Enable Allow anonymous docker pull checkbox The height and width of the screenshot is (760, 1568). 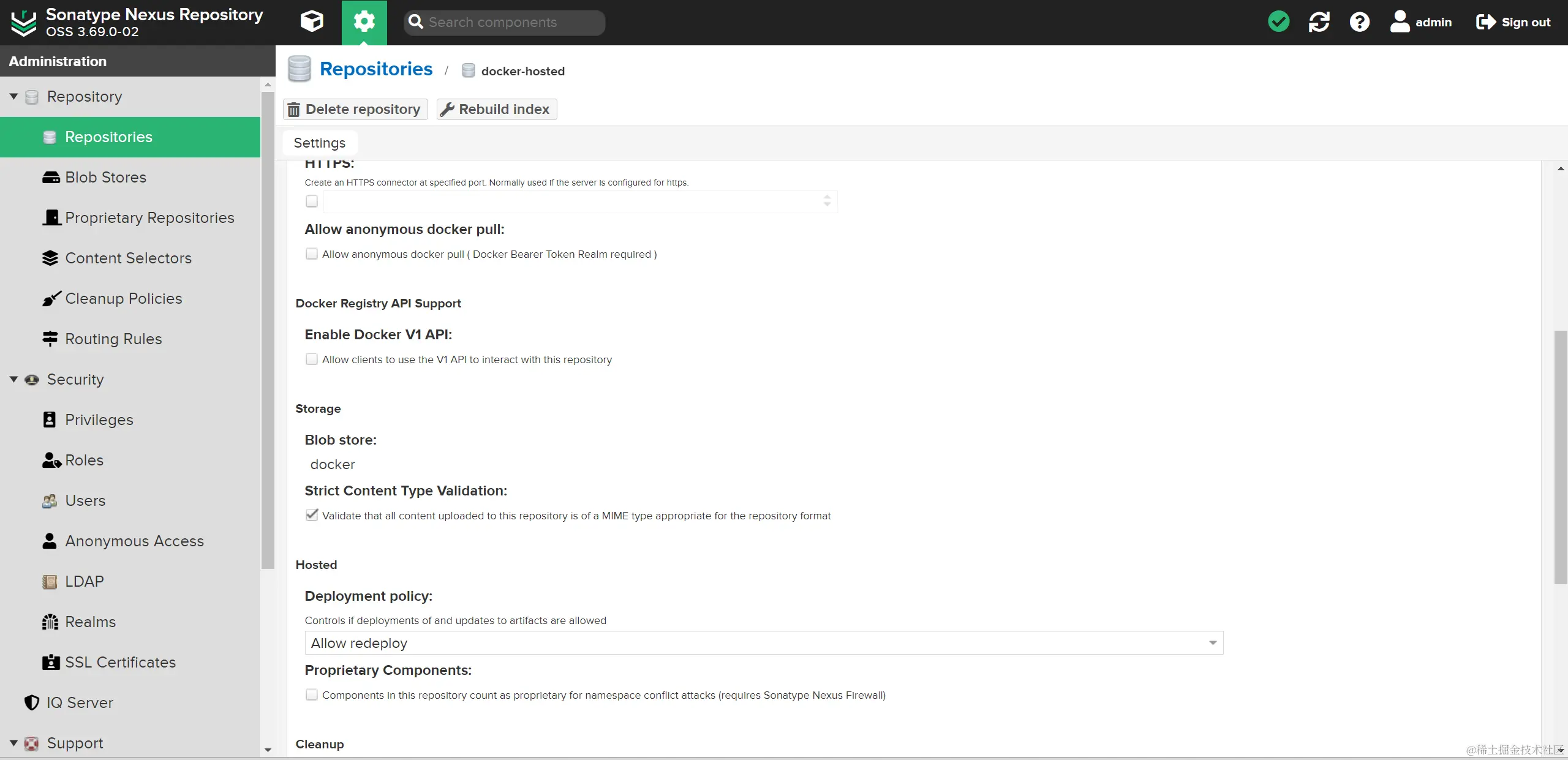click(x=312, y=254)
